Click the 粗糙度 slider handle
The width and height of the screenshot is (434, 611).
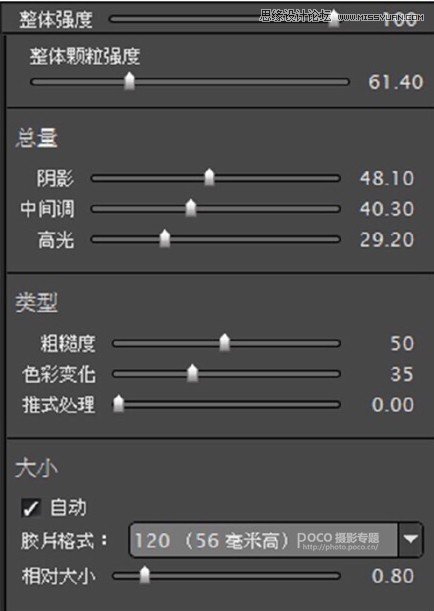[224, 343]
